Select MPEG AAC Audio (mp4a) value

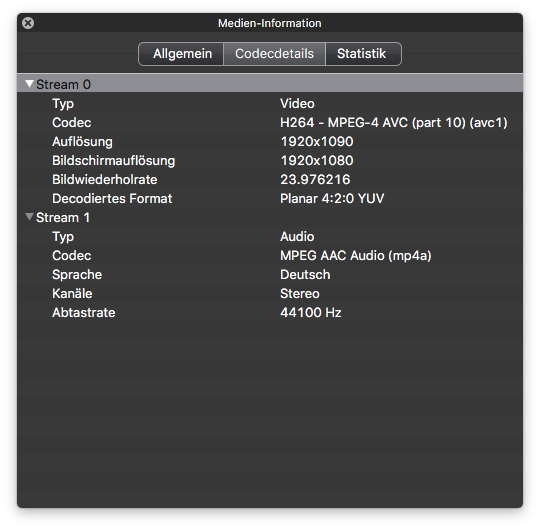coord(355,256)
